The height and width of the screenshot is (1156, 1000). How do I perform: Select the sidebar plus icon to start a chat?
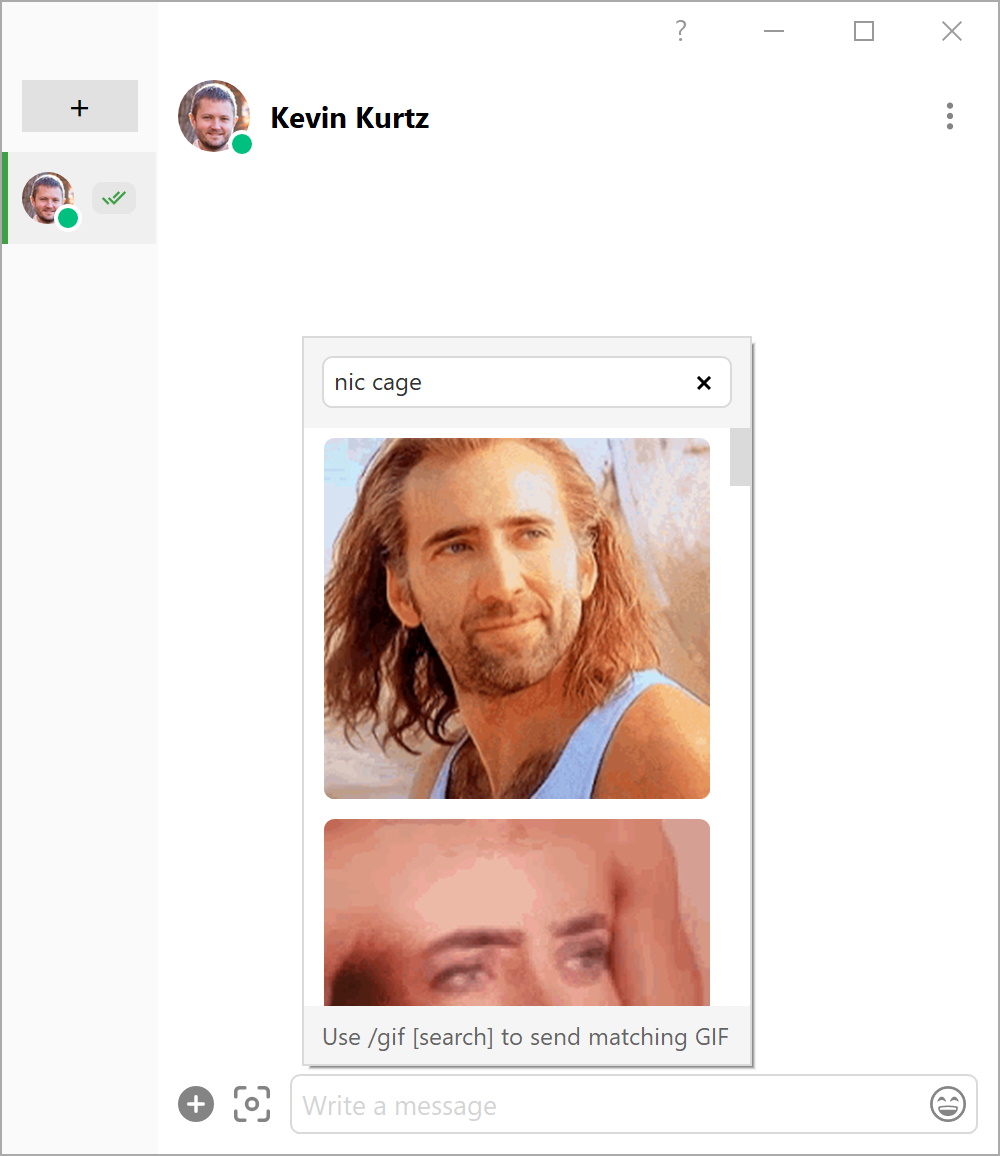point(79,106)
